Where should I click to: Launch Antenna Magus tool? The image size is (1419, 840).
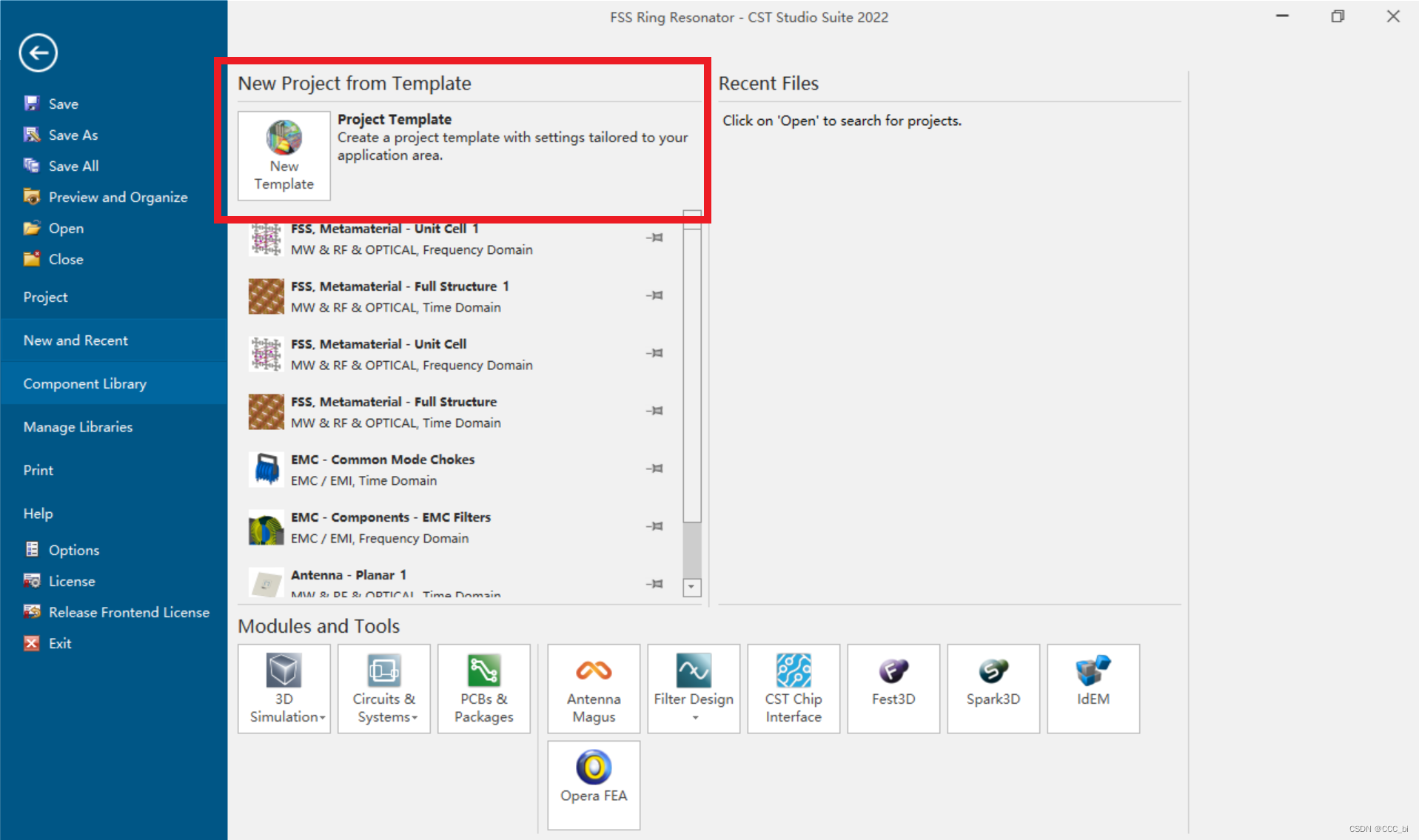coord(594,688)
